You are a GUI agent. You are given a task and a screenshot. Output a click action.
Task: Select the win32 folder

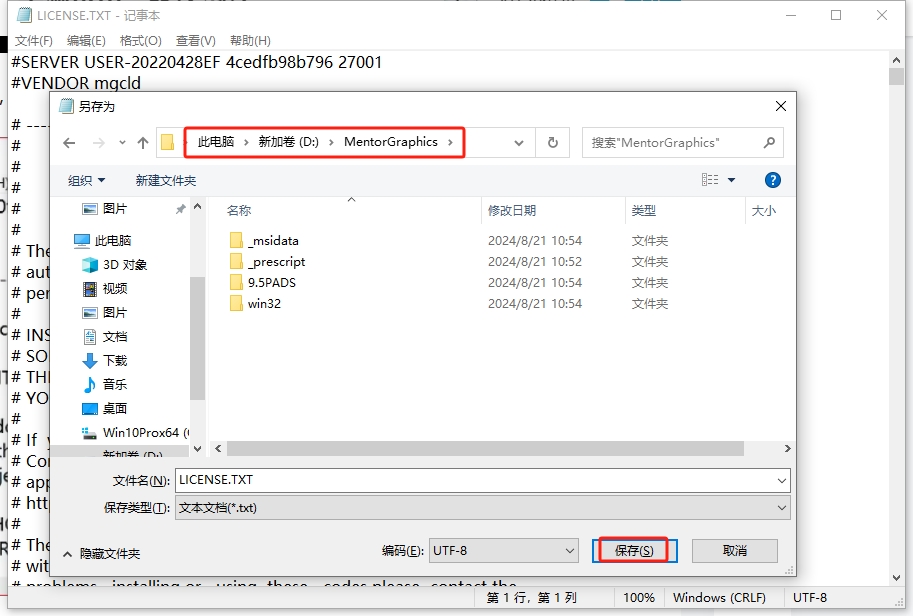coord(255,303)
